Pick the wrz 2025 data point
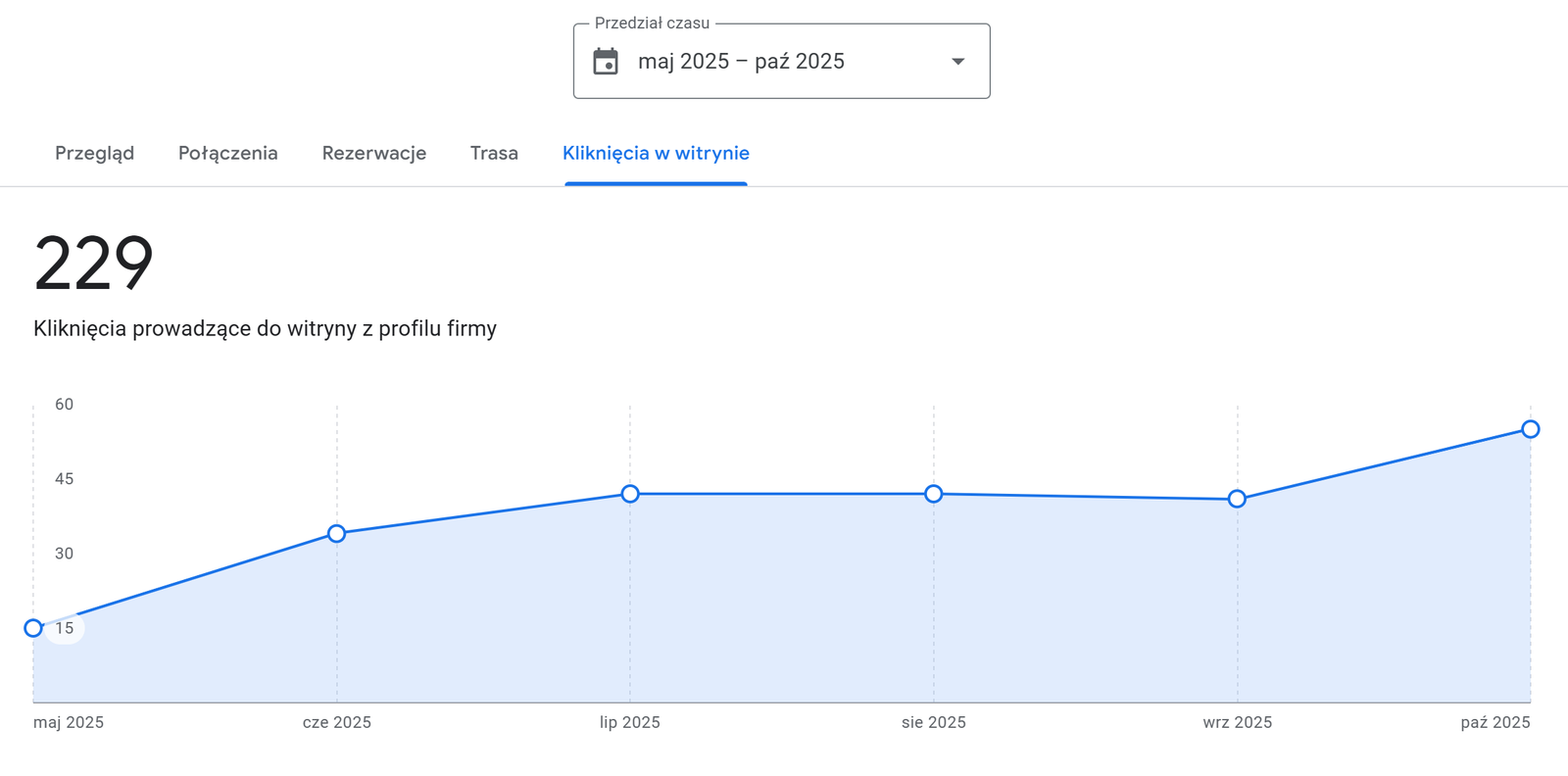The height and width of the screenshot is (776, 1568). pyautogui.click(x=1237, y=499)
